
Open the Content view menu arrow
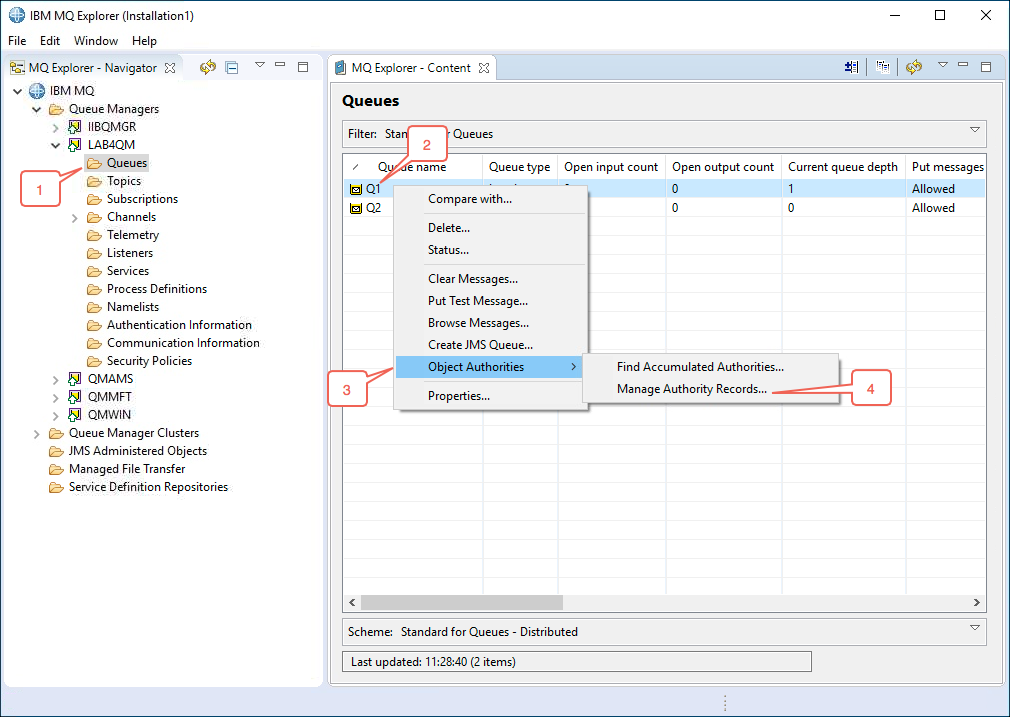coord(942,64)
